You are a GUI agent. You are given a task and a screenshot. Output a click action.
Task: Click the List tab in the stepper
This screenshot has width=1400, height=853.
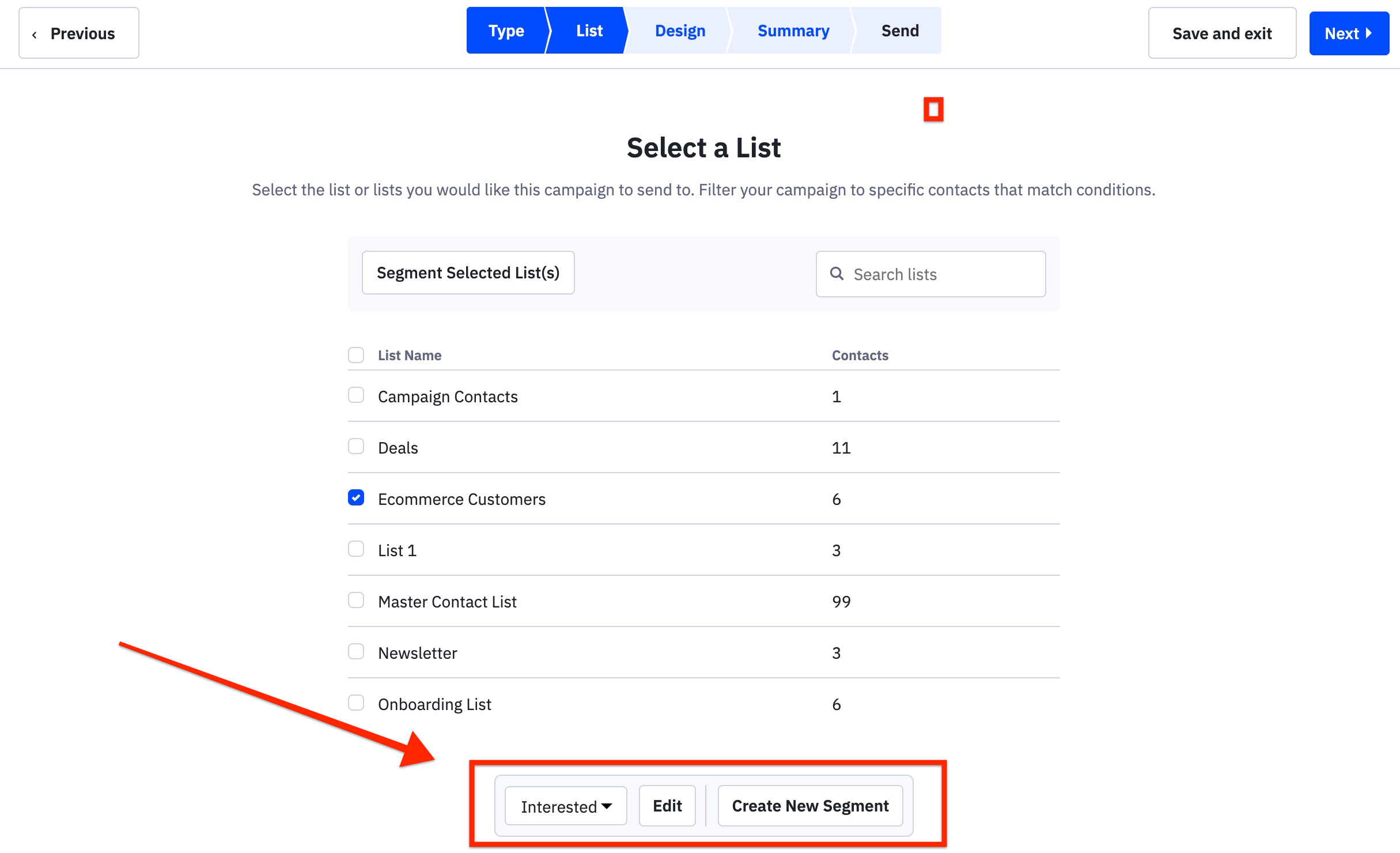[x=590, y=30]
